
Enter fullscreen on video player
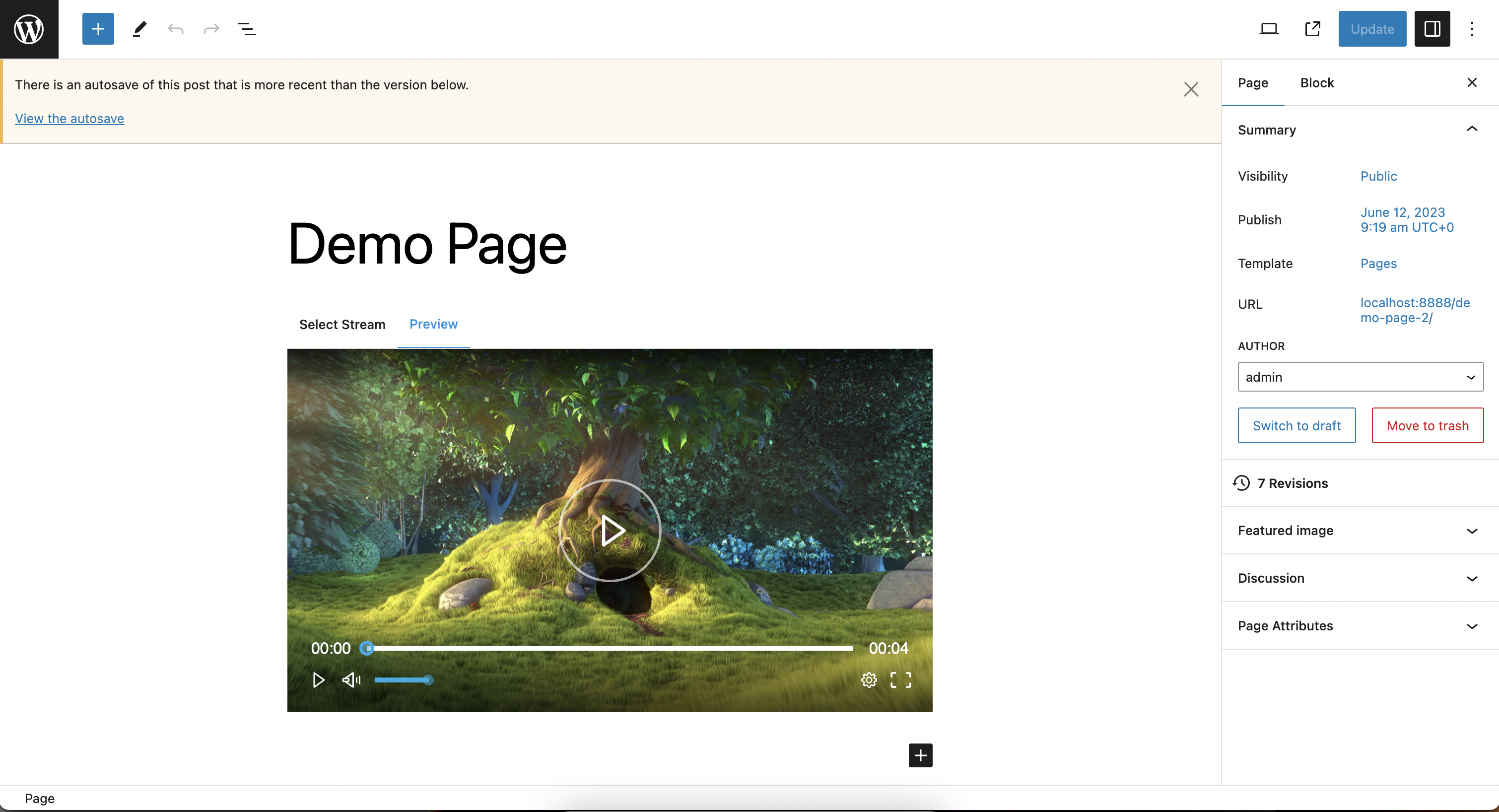(x=901, y=680)
